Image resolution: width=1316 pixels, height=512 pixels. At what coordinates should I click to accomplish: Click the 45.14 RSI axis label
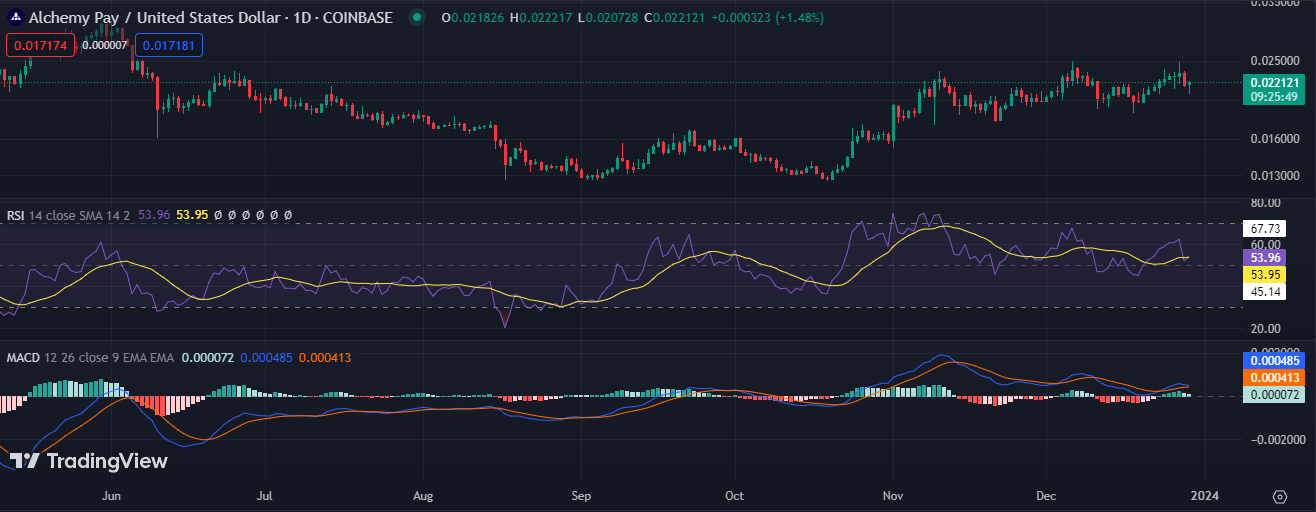(x=1263, y=292)
